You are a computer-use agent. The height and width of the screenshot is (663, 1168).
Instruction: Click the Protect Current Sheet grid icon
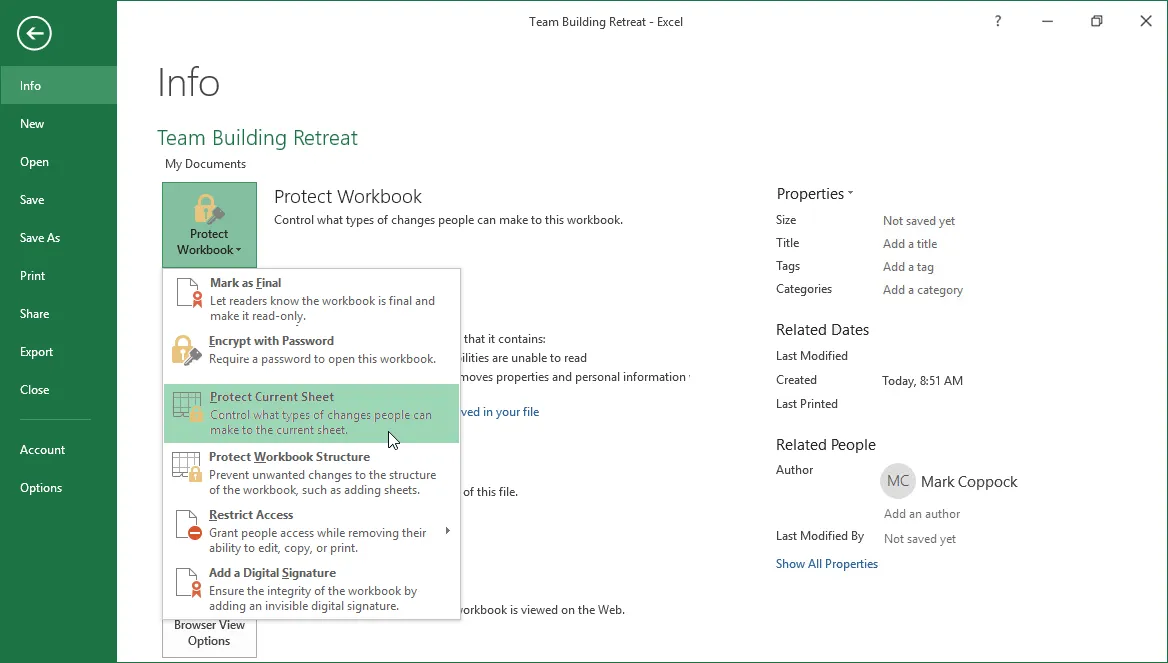(x=188, y=406)
